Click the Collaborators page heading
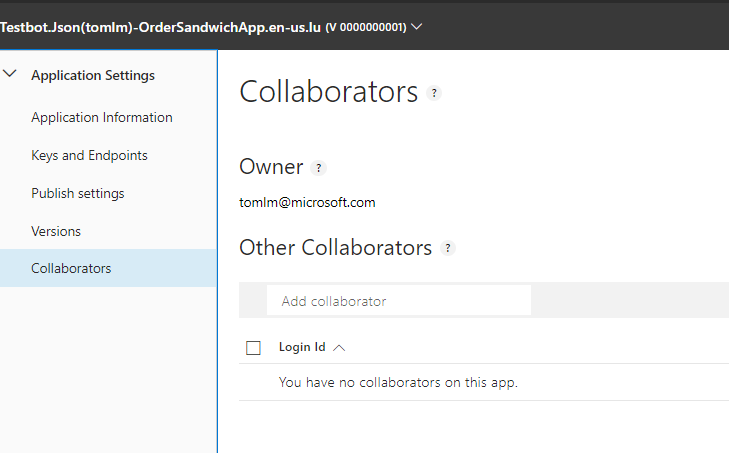The width and height of the screenshot is (729, 453). (329, 92)
